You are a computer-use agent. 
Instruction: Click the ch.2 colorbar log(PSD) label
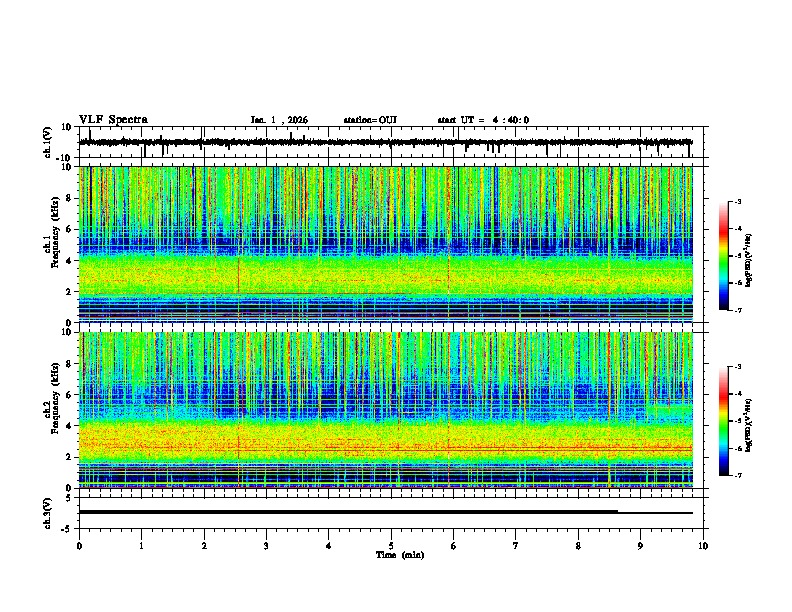pyautogui.click(x=749, y=425)
